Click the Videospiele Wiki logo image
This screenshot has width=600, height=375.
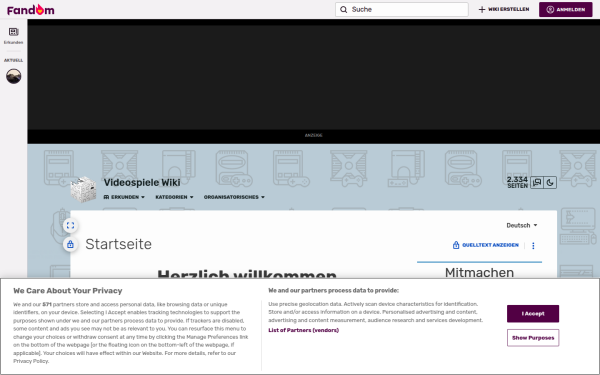click(83, 189)
